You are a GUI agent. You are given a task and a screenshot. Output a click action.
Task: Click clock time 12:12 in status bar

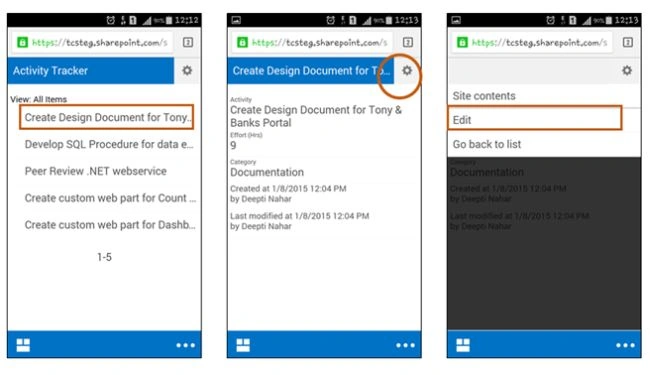tap(186, 20)
